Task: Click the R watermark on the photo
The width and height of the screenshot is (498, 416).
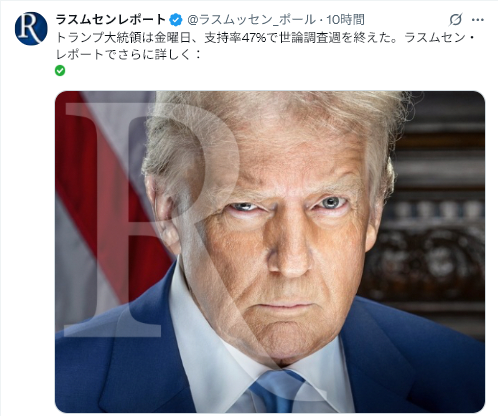Action: click(x=150, y=220)
